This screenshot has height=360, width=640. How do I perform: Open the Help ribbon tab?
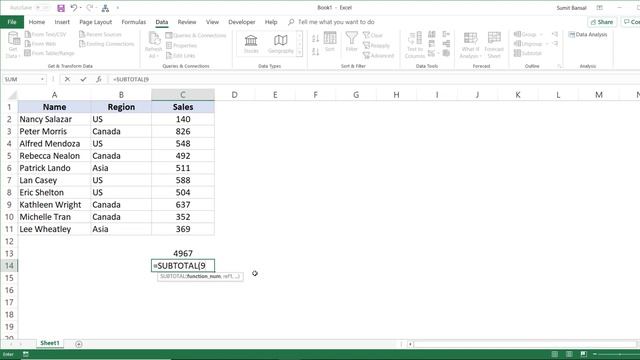pos(271,22)
